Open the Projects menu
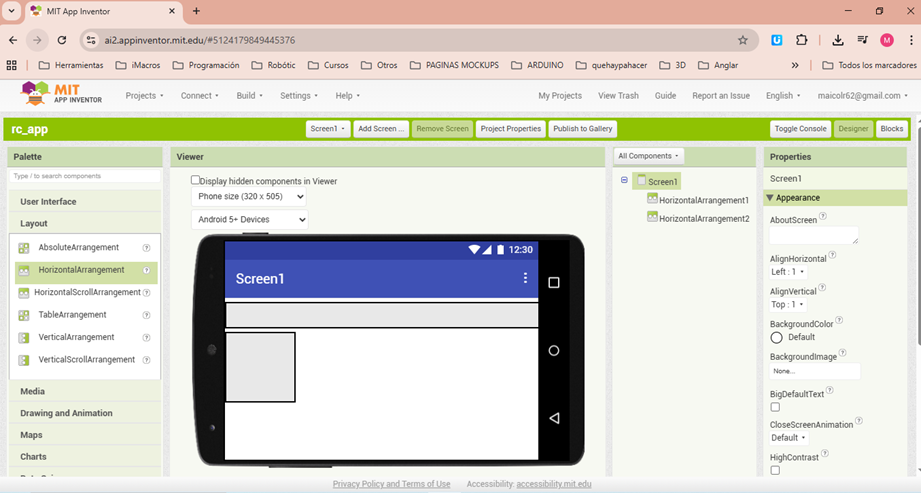 click(x=144, y=96)
